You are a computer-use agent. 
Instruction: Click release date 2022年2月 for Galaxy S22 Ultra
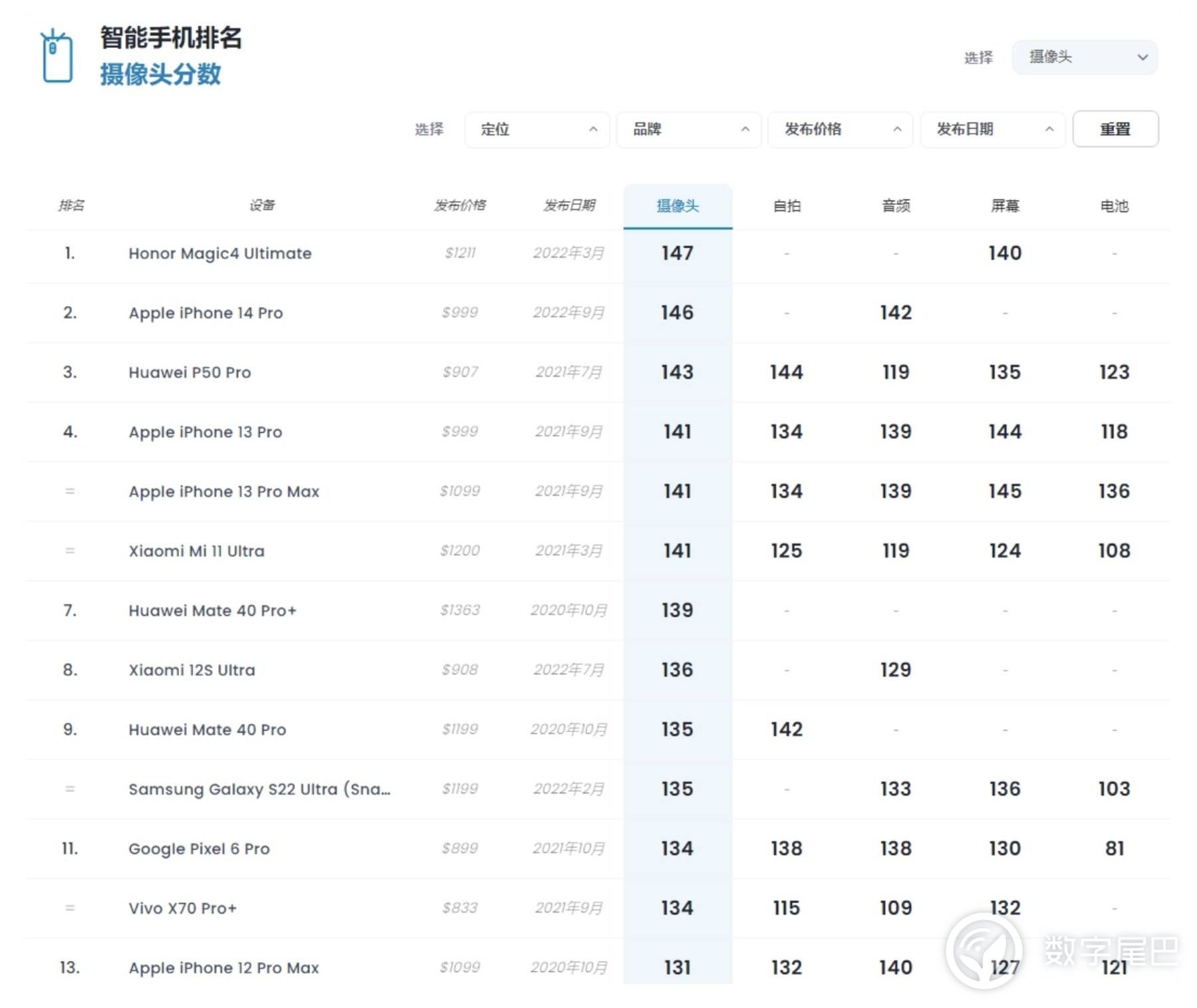pos(569,789)
